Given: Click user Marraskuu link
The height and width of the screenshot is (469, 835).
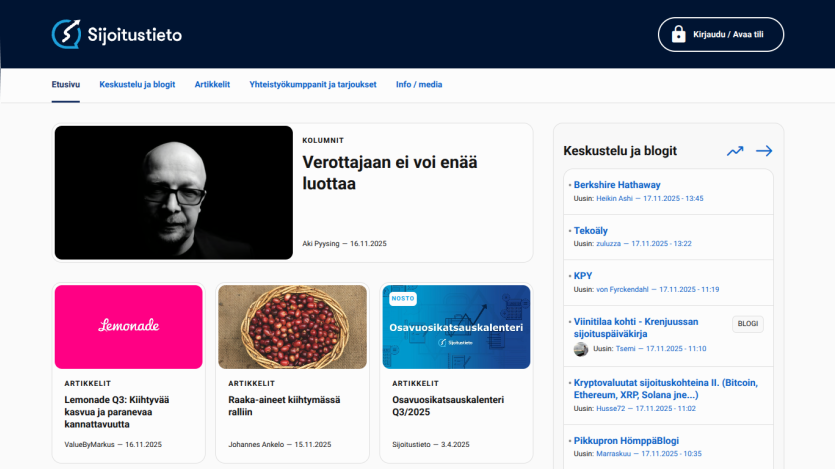Looking at the screenshot, I should coord(613,454).
